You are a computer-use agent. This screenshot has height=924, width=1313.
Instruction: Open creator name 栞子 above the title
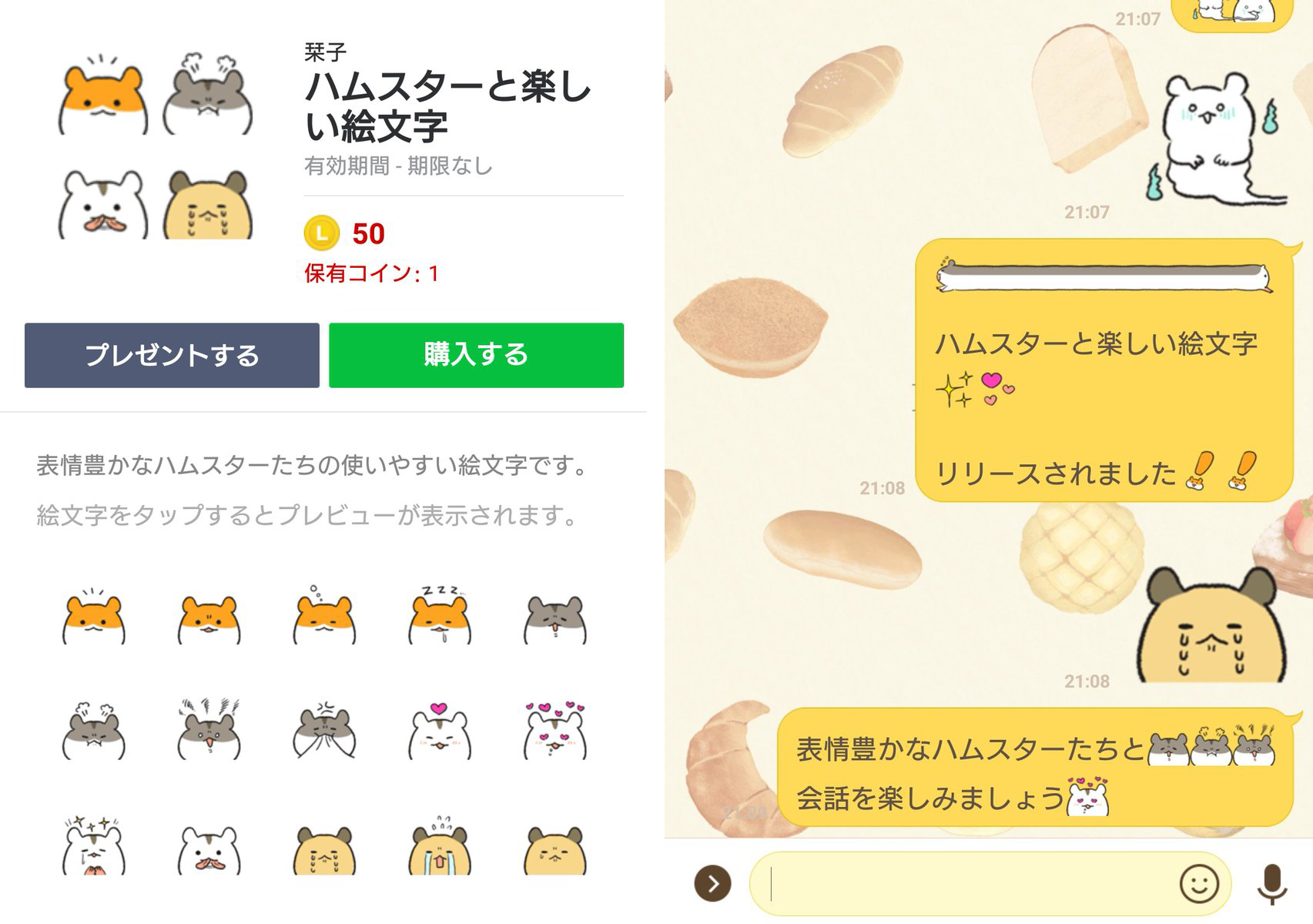[x=325, y=52]
